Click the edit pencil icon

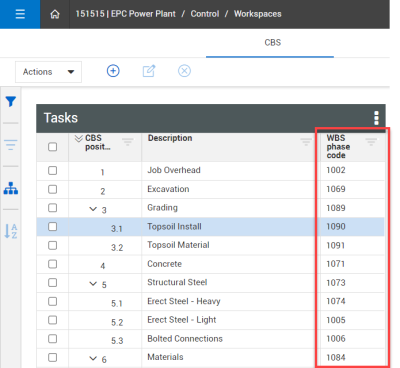pos(149,71)
